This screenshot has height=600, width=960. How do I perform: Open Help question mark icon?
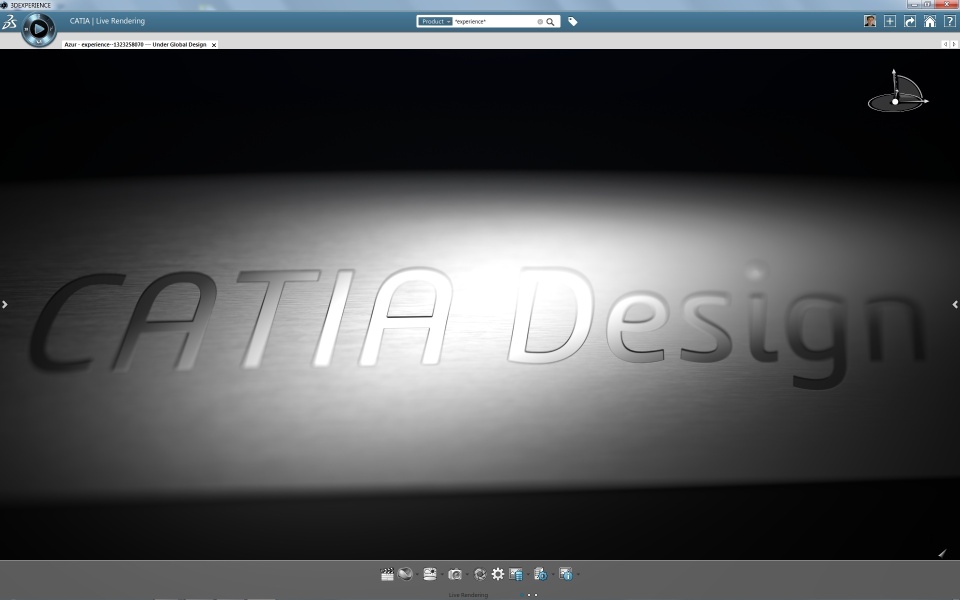tap(950, 21)
